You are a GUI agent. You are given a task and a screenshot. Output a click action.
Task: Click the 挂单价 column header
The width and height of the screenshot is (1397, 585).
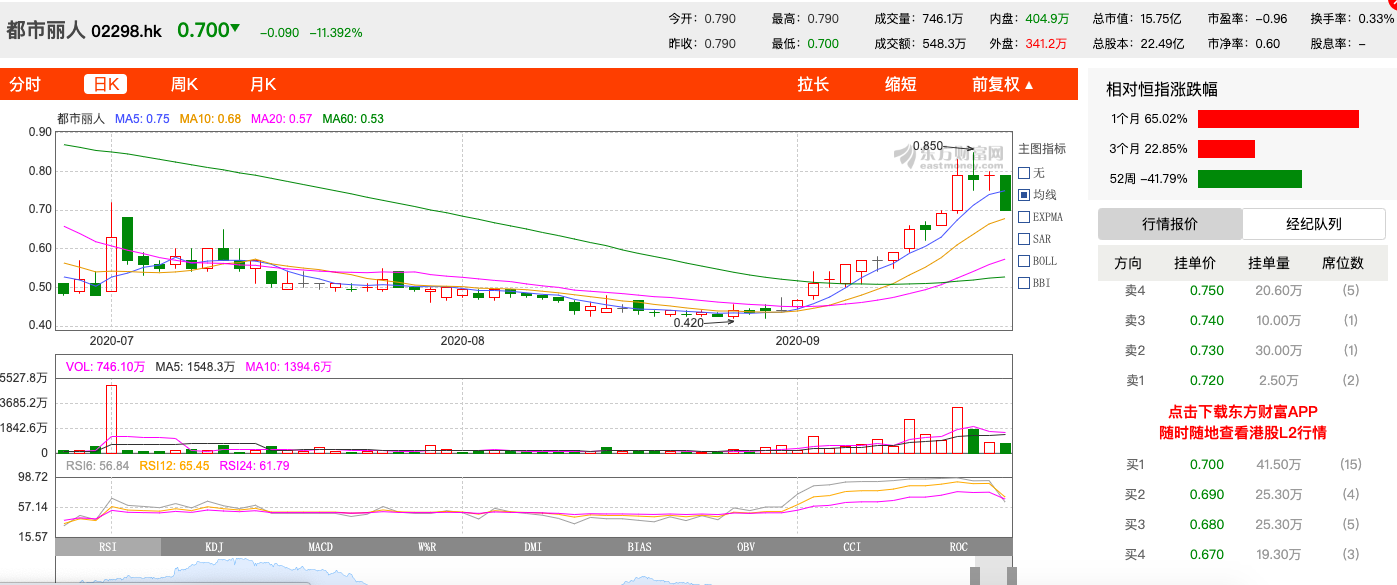[1195, 263]
